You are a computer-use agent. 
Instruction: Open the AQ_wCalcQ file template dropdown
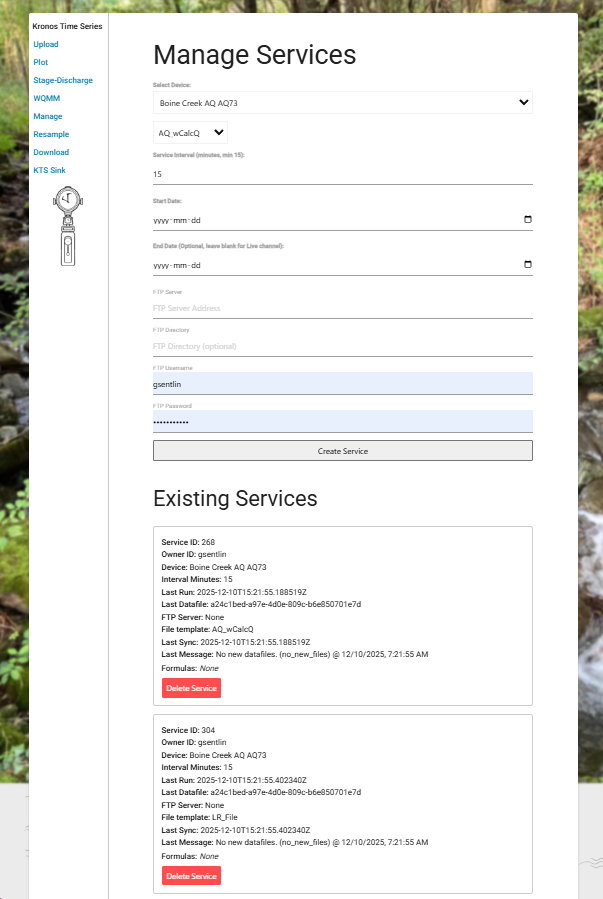(190, 133)
